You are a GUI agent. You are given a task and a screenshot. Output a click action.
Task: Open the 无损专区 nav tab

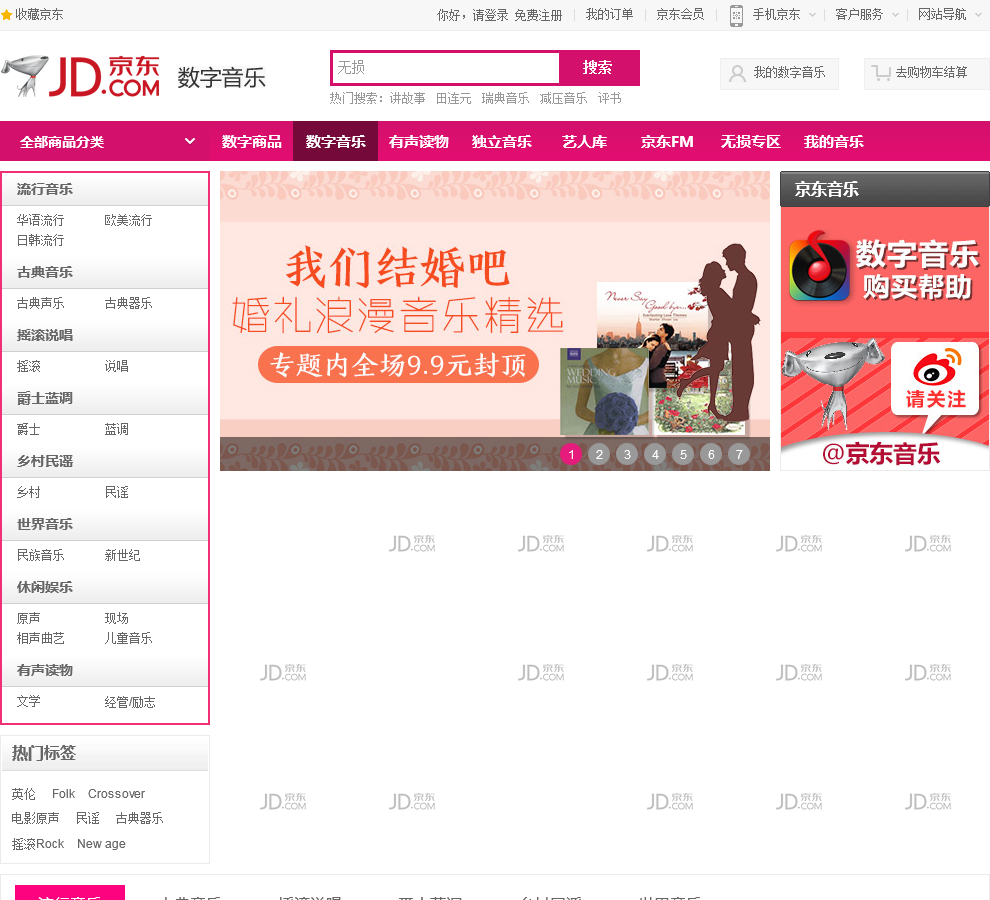[x=751, y=141]
